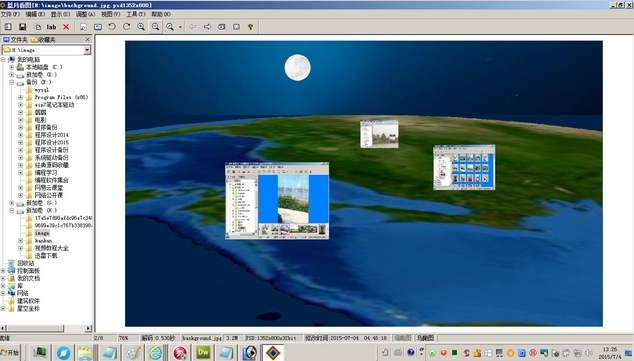Click the red X delete icon
Viewport: 634px width, 361px height.
pyautogui.click(x=66, y=27)
